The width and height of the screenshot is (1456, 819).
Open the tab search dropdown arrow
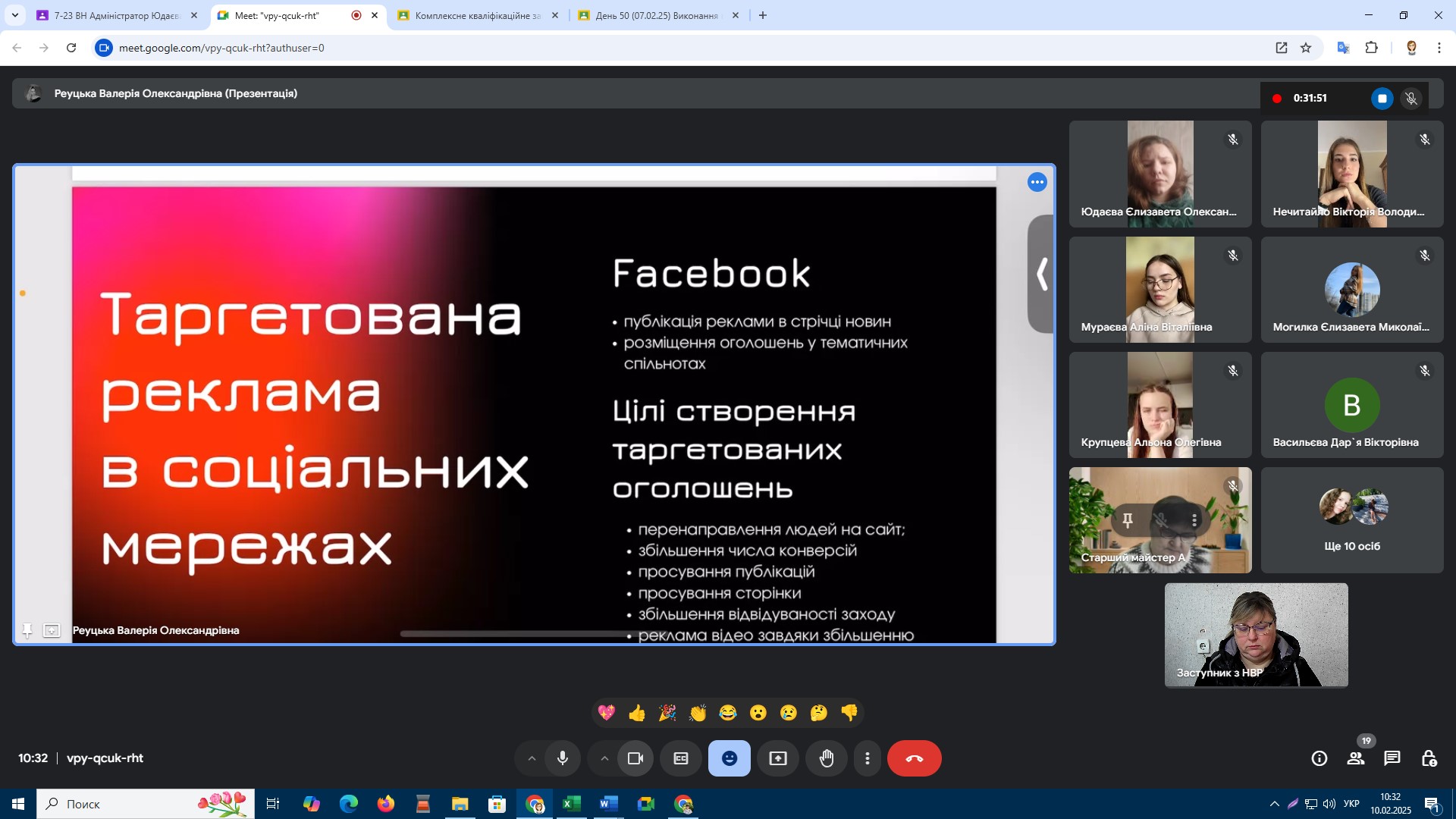(x=14, y=15)
